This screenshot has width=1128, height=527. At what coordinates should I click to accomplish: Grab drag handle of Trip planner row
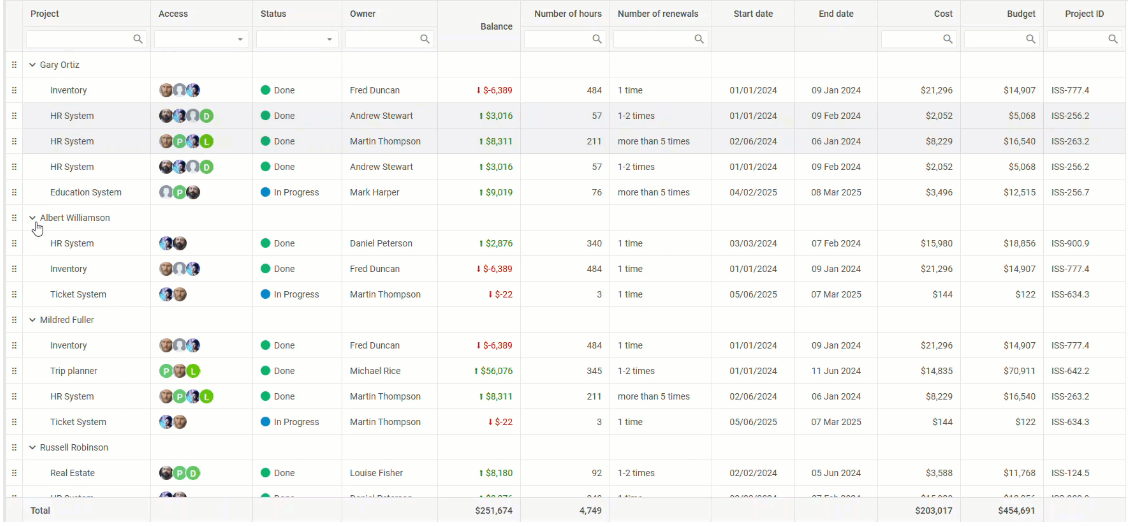[14, 371]
